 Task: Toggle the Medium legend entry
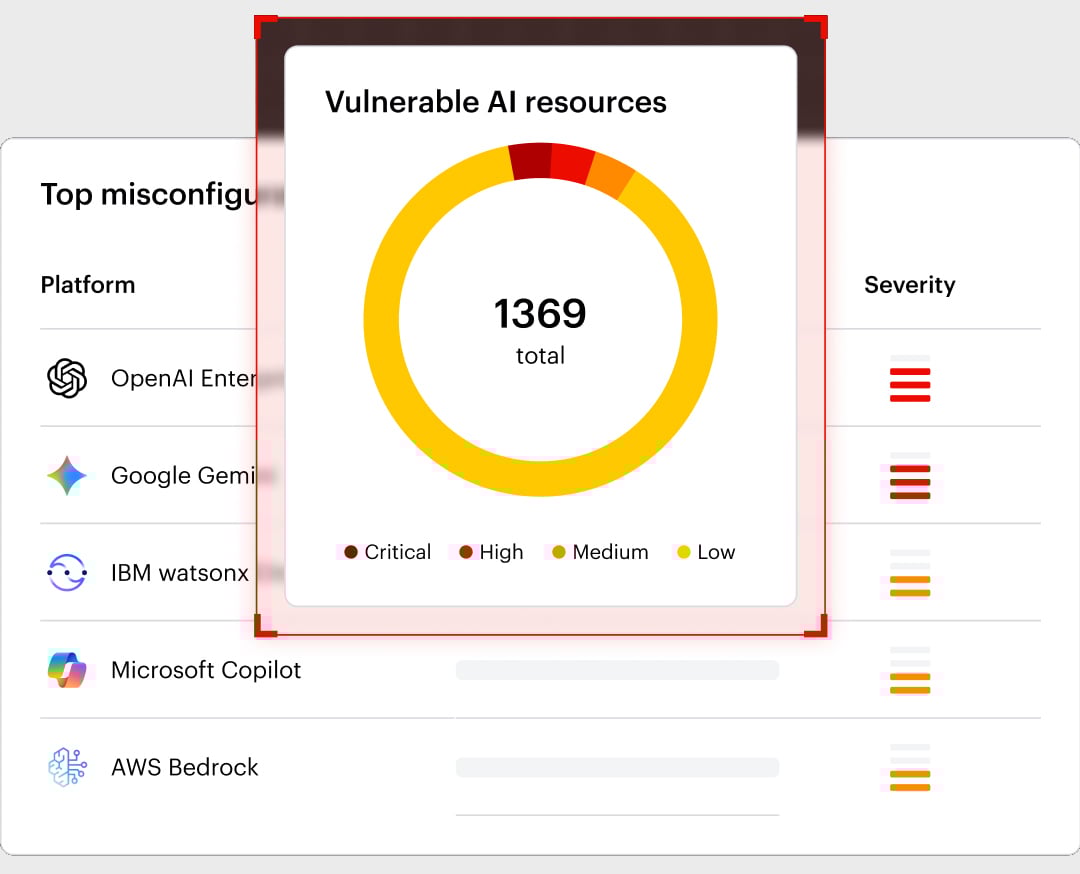(x=597, y=551)
